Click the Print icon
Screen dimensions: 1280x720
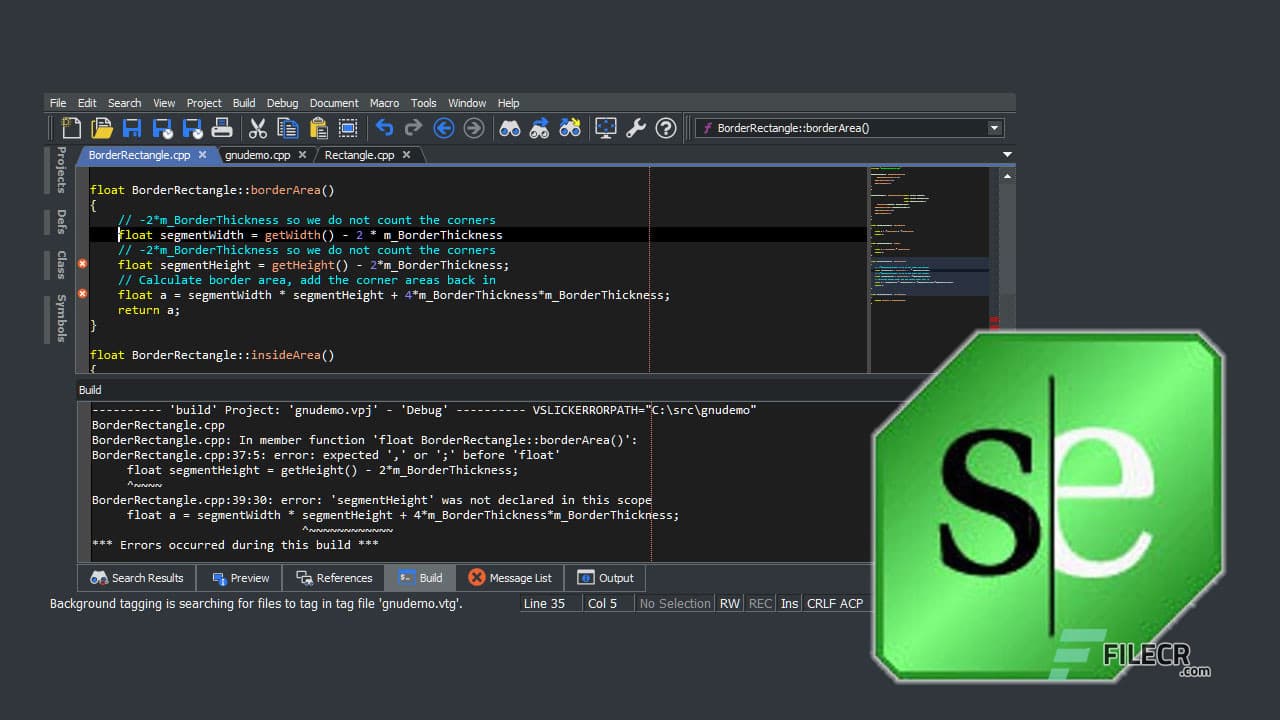(222, 127)
